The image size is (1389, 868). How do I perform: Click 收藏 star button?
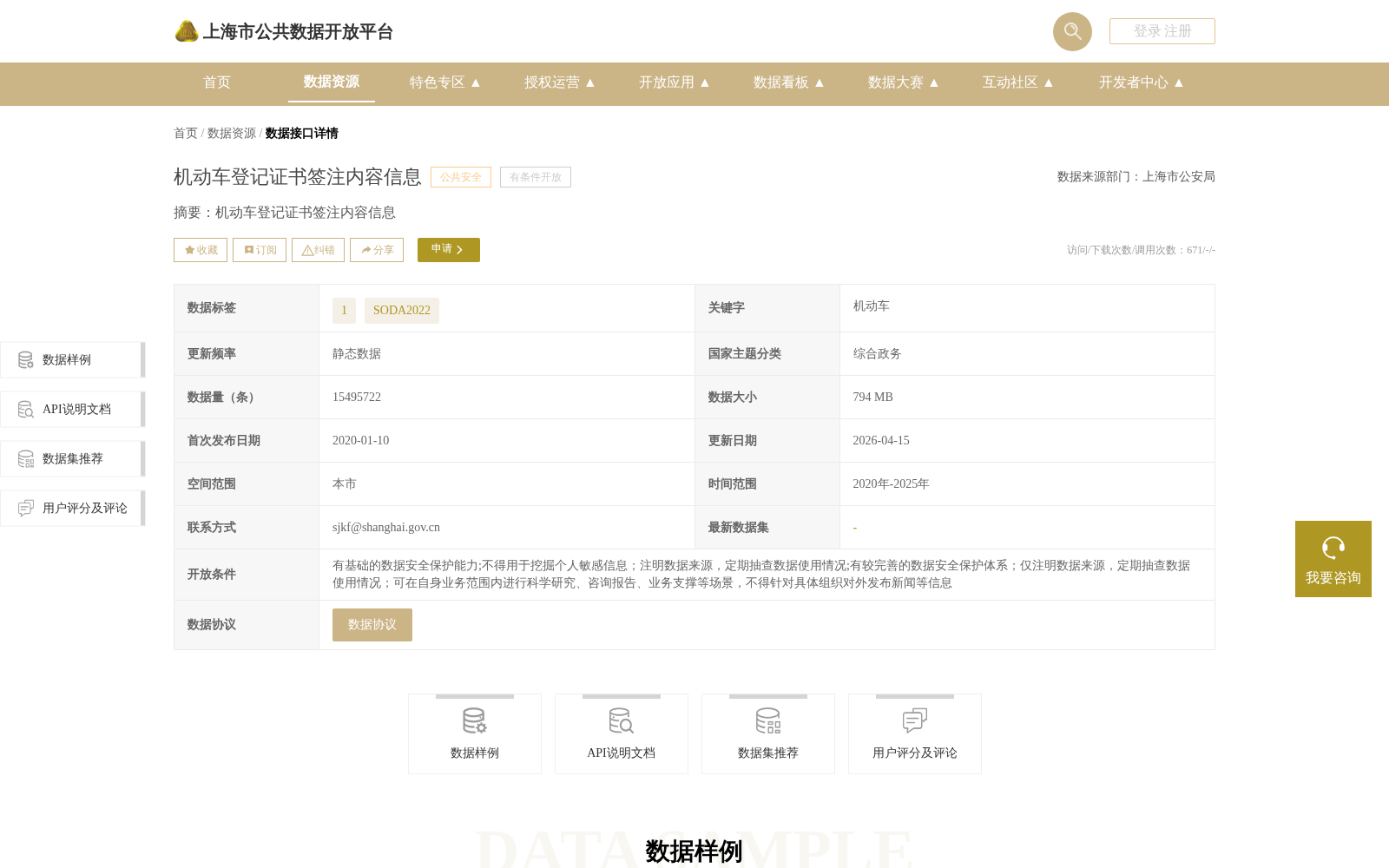(201, 250)
